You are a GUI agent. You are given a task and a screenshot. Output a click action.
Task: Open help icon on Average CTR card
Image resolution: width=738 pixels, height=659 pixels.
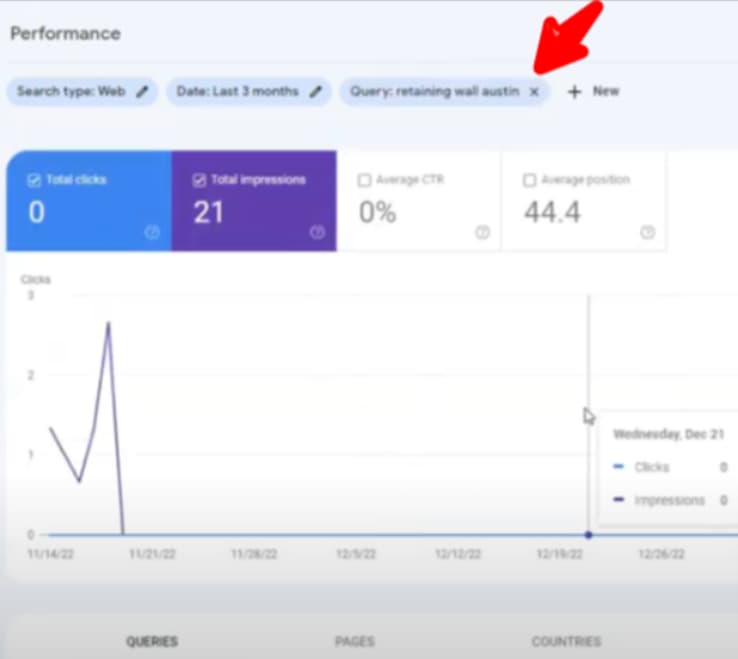[482, 232]
